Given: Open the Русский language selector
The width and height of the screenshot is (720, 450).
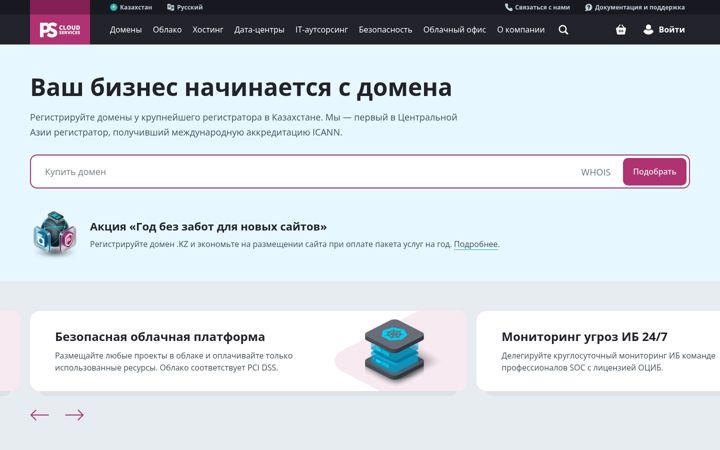Looking at the screenshot, I should point(185,7).
